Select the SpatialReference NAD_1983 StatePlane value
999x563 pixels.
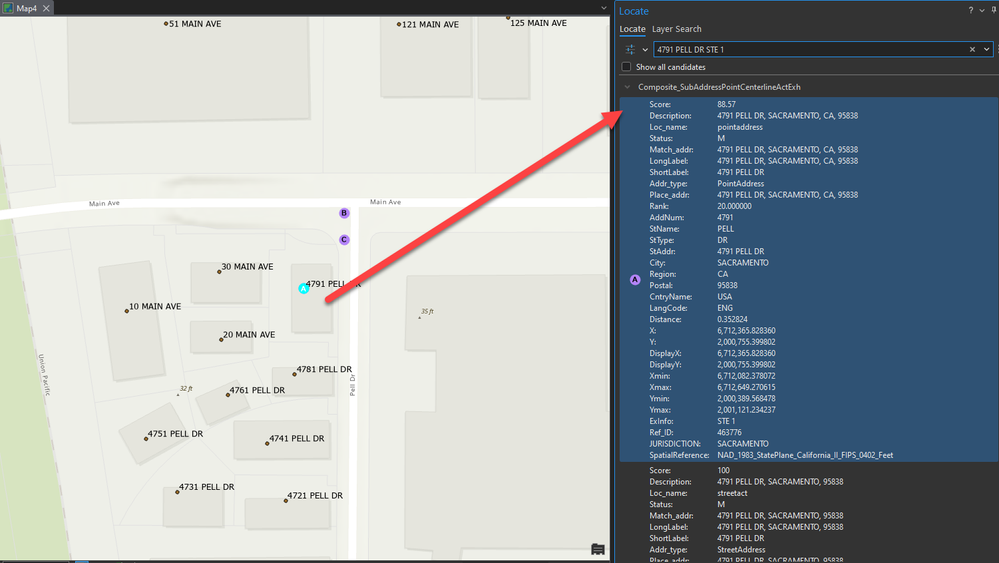click(805, 455)
